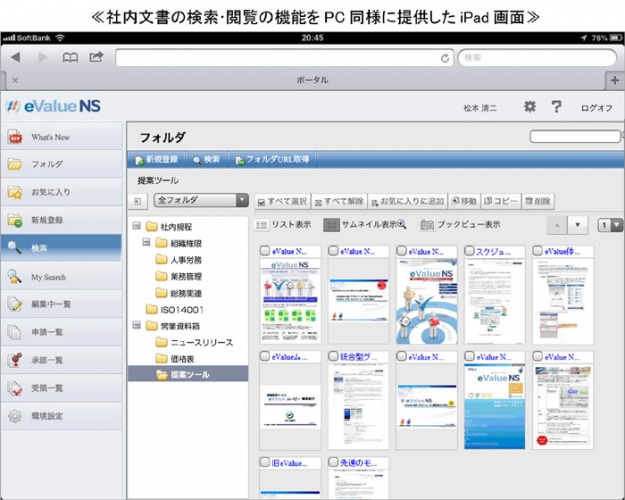
Task: Open 編集中一覧 in sidebar
Action: click(61, 304)
